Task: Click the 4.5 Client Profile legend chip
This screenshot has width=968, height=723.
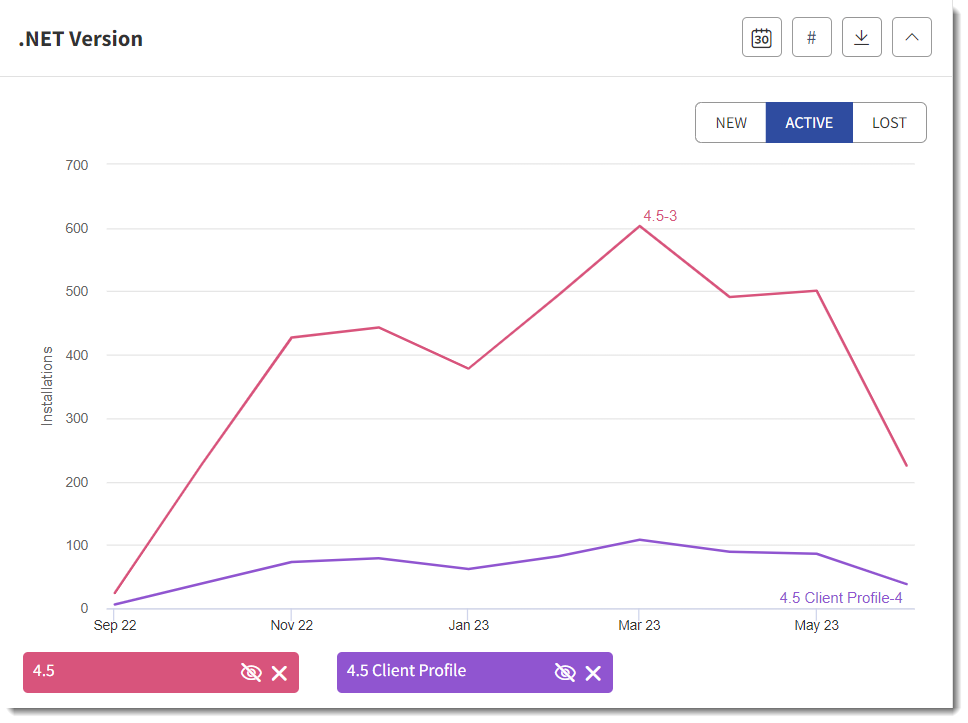Action: coord(406,671)
